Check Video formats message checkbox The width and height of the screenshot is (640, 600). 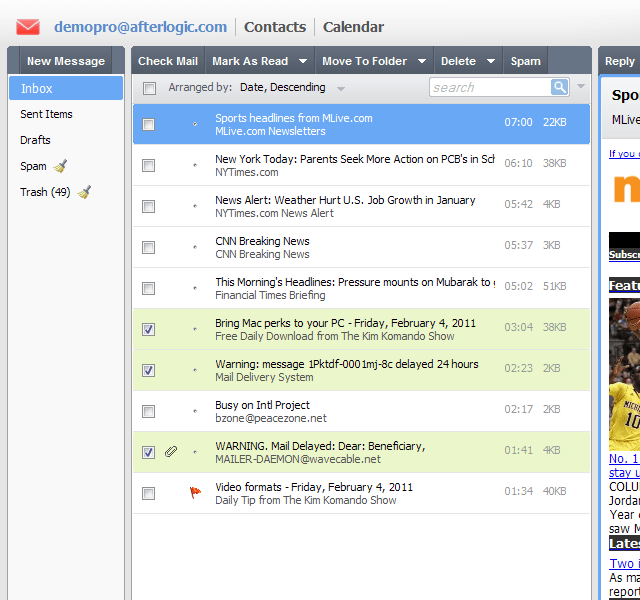(149, 493)
